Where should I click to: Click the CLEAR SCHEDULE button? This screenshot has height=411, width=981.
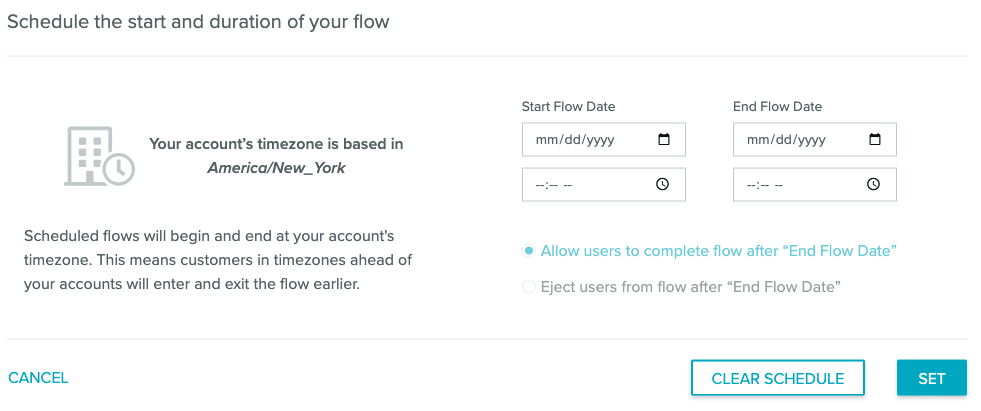click(x=777, y=378)
